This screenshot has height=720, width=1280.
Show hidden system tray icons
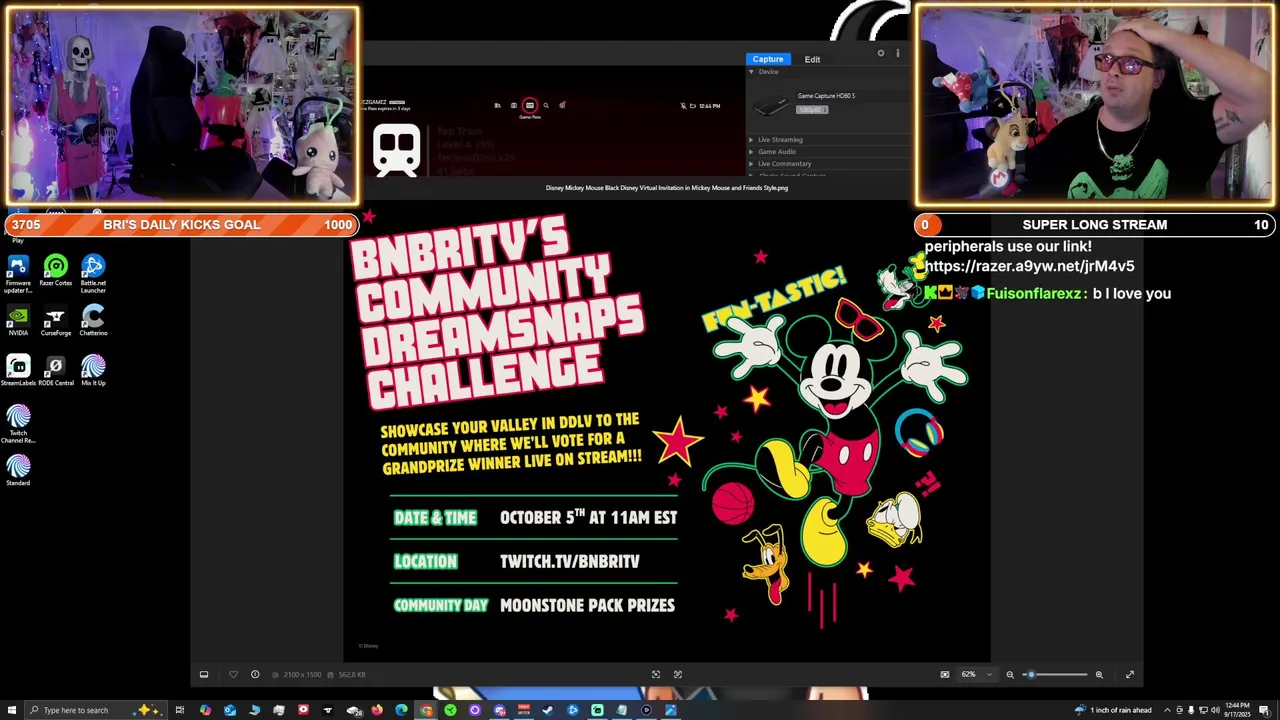click(x=1166, y=710)
